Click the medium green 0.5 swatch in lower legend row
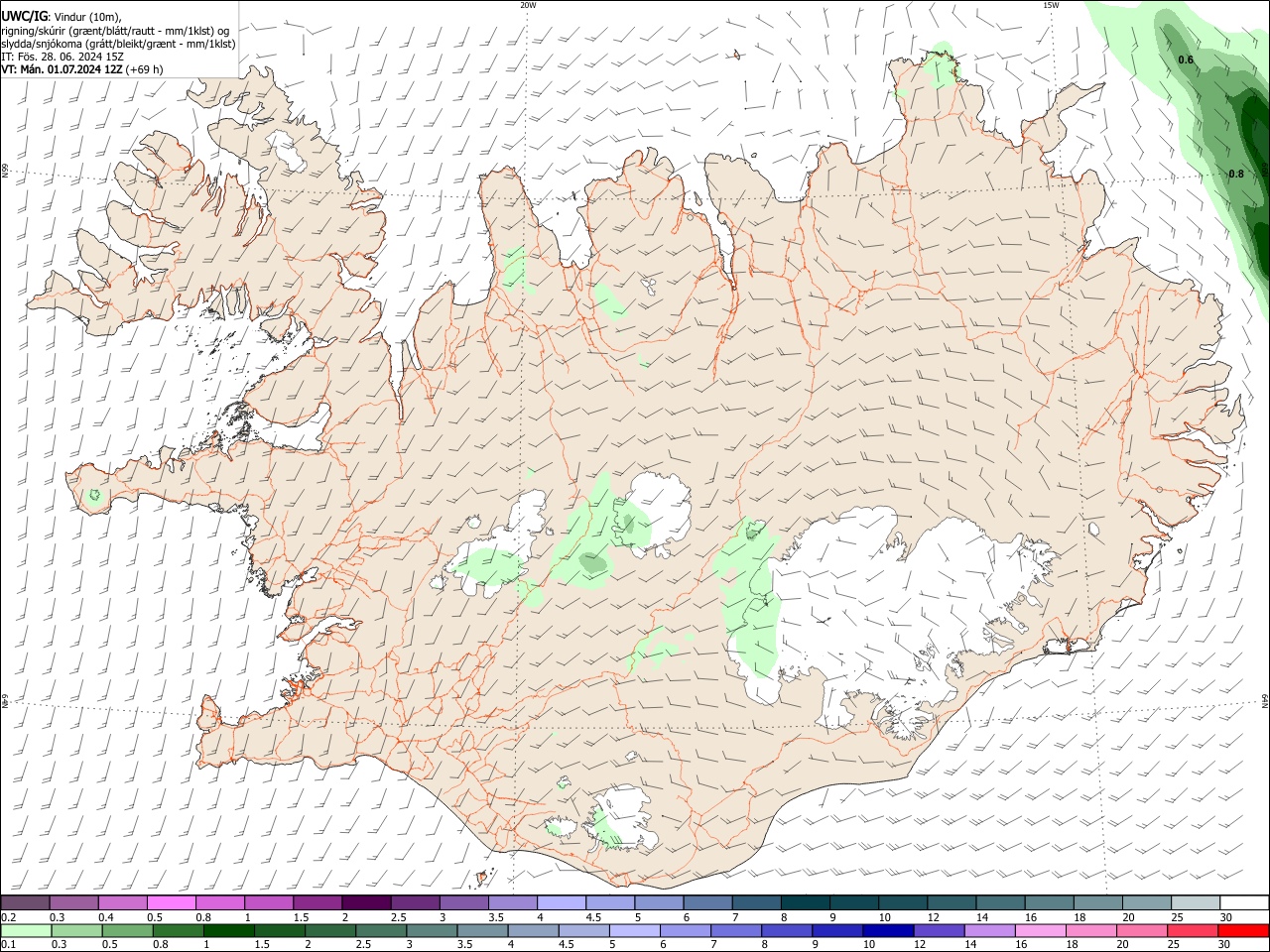The image size is (1270, 952). [127, 930]
